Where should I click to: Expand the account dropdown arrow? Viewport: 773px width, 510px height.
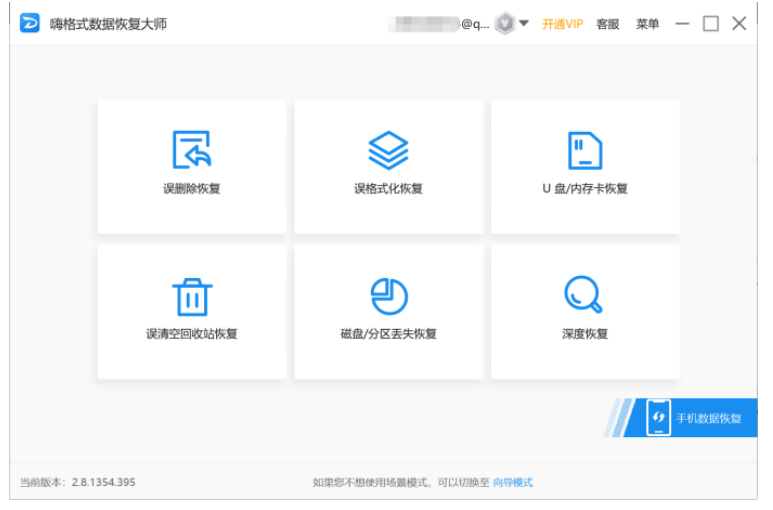pos(524,24)
